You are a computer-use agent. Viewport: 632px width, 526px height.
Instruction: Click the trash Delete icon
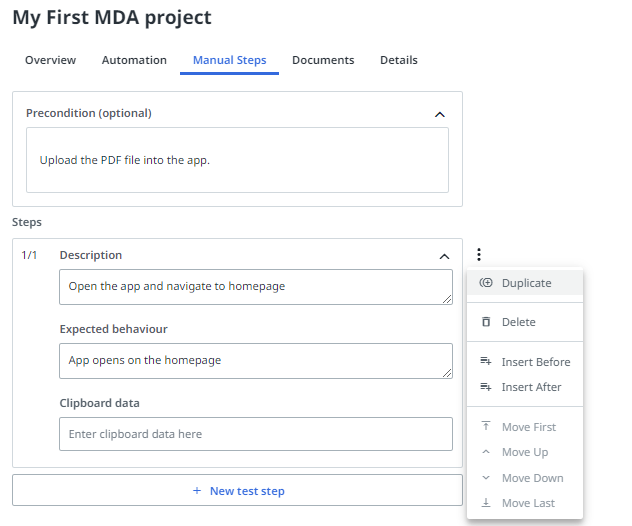[486, 322]
